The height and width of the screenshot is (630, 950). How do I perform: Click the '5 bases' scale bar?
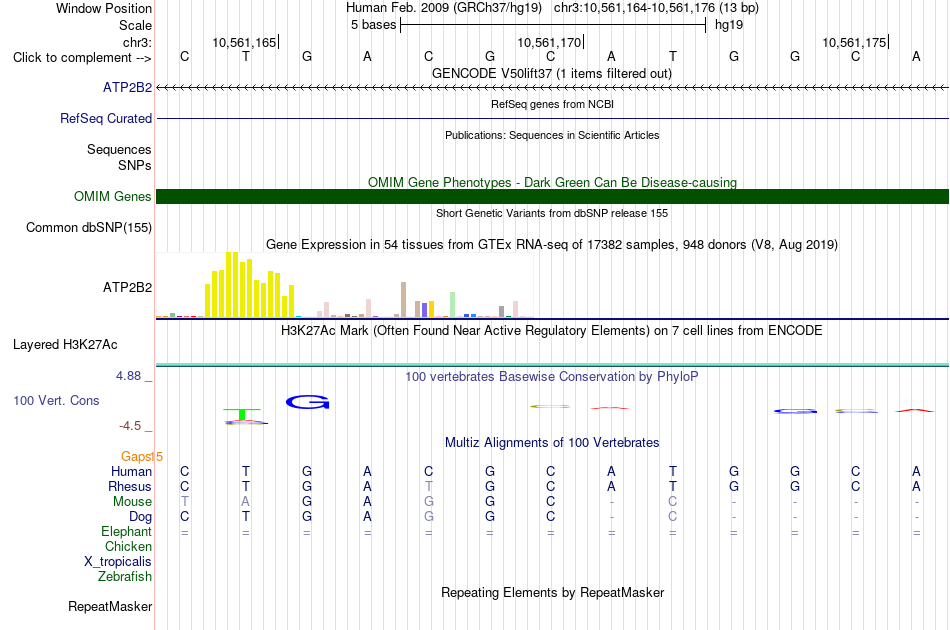click(553, 25)
